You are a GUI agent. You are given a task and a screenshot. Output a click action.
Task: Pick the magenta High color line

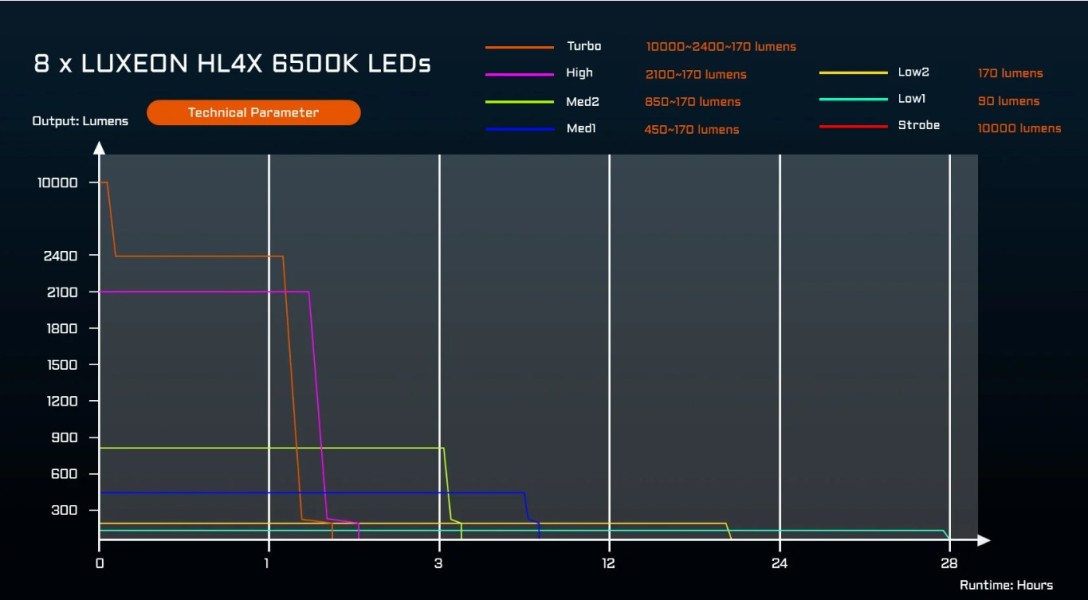(200, 291)
